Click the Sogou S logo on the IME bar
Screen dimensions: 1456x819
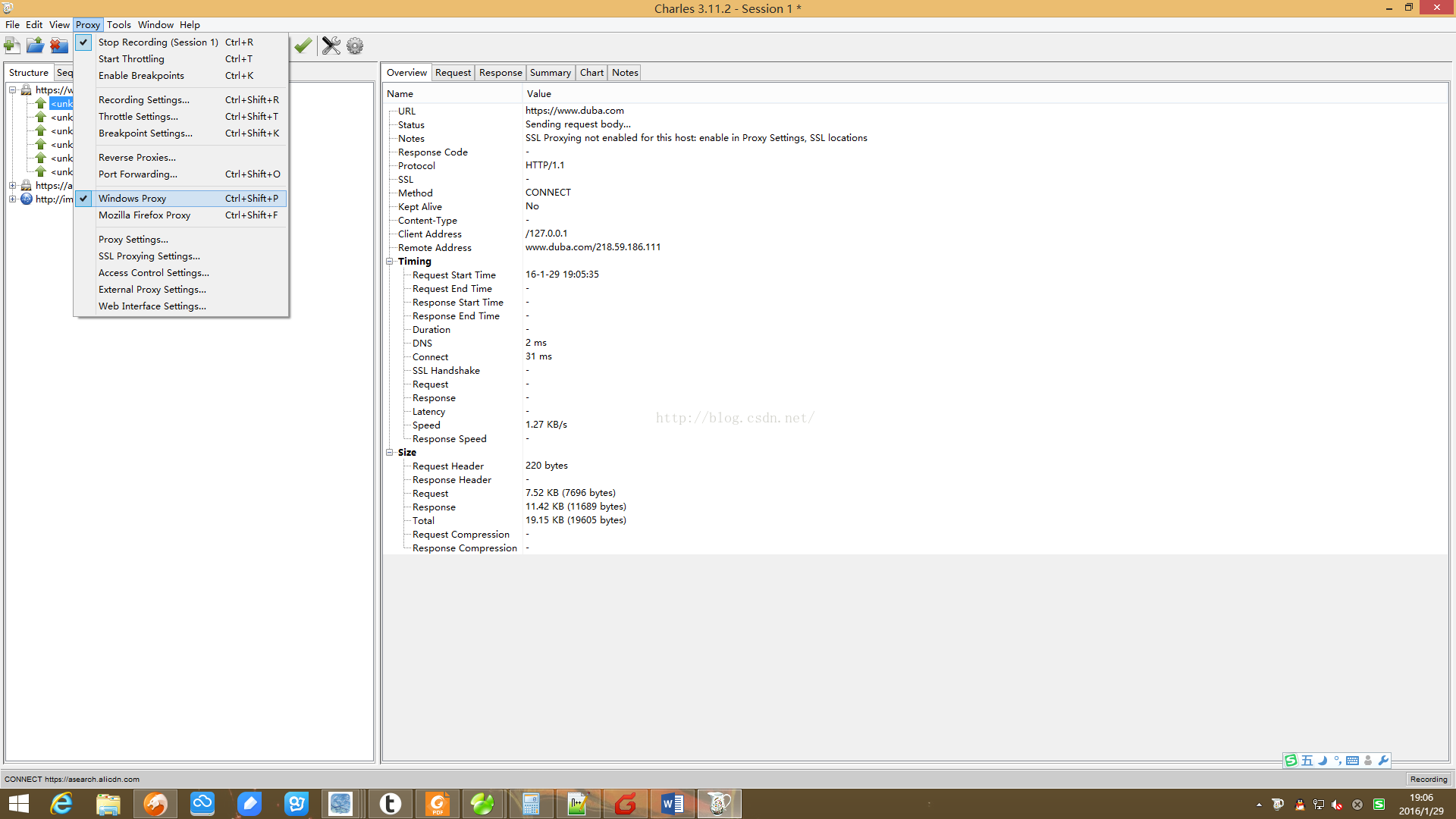tap(1291, 760)
